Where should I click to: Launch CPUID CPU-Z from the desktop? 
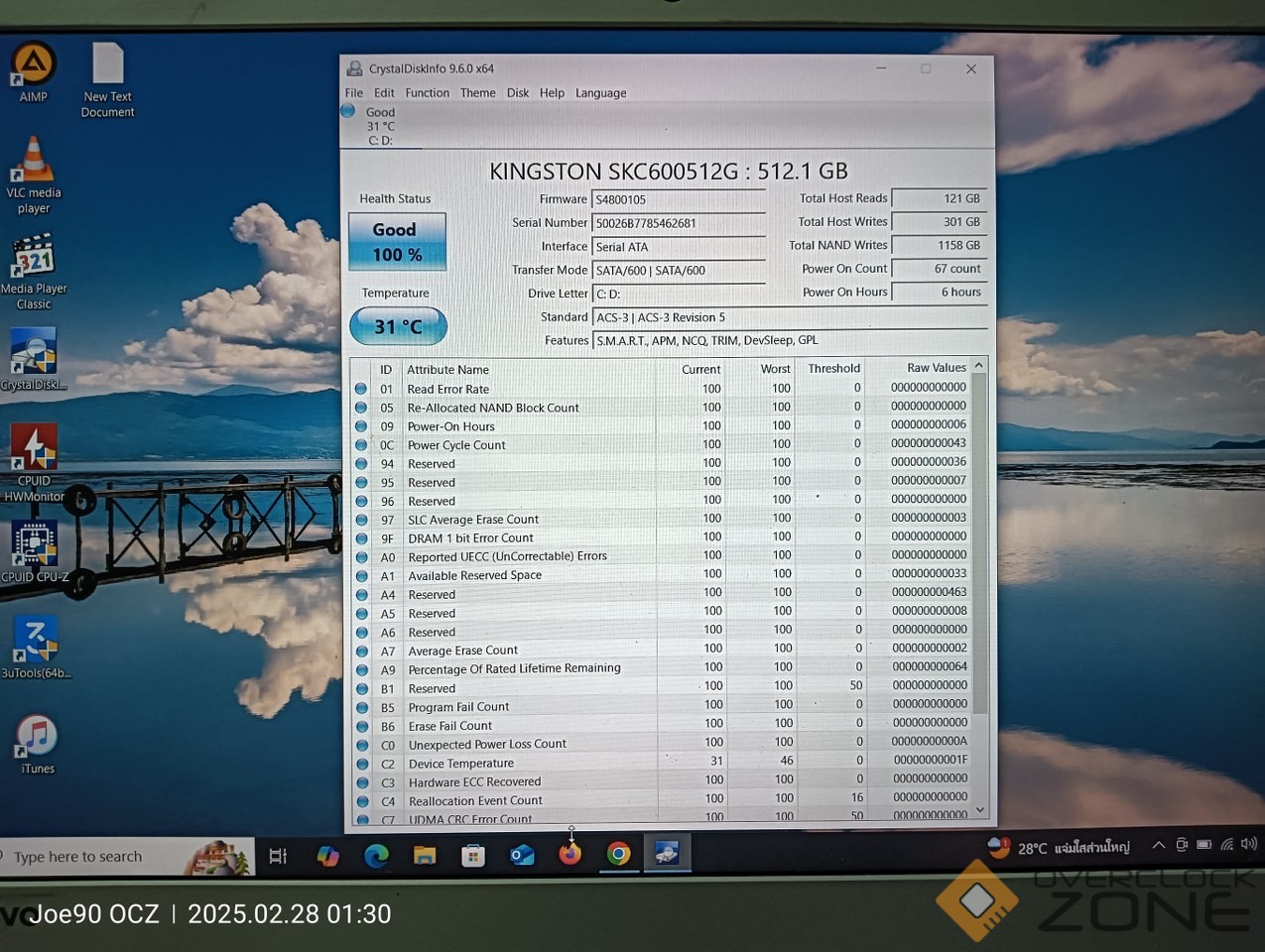point(35,551)
